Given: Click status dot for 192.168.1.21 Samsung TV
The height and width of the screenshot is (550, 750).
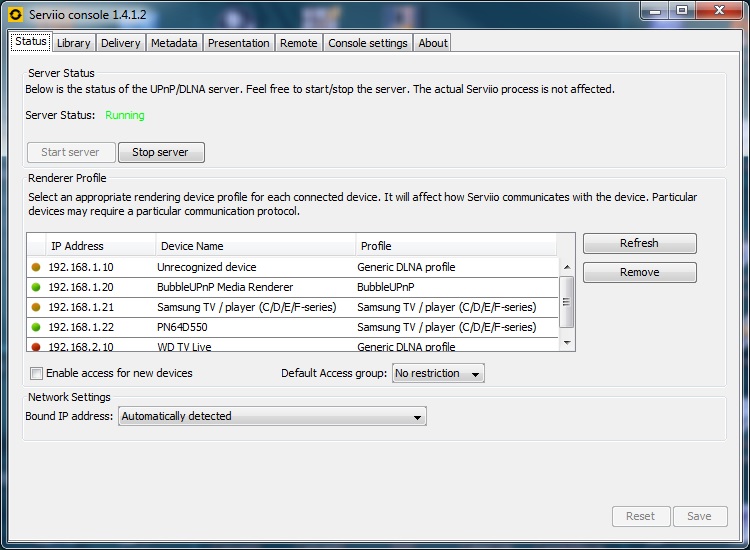Looking at the screenshot, I should pyautogui.click(x=37, y=307).
